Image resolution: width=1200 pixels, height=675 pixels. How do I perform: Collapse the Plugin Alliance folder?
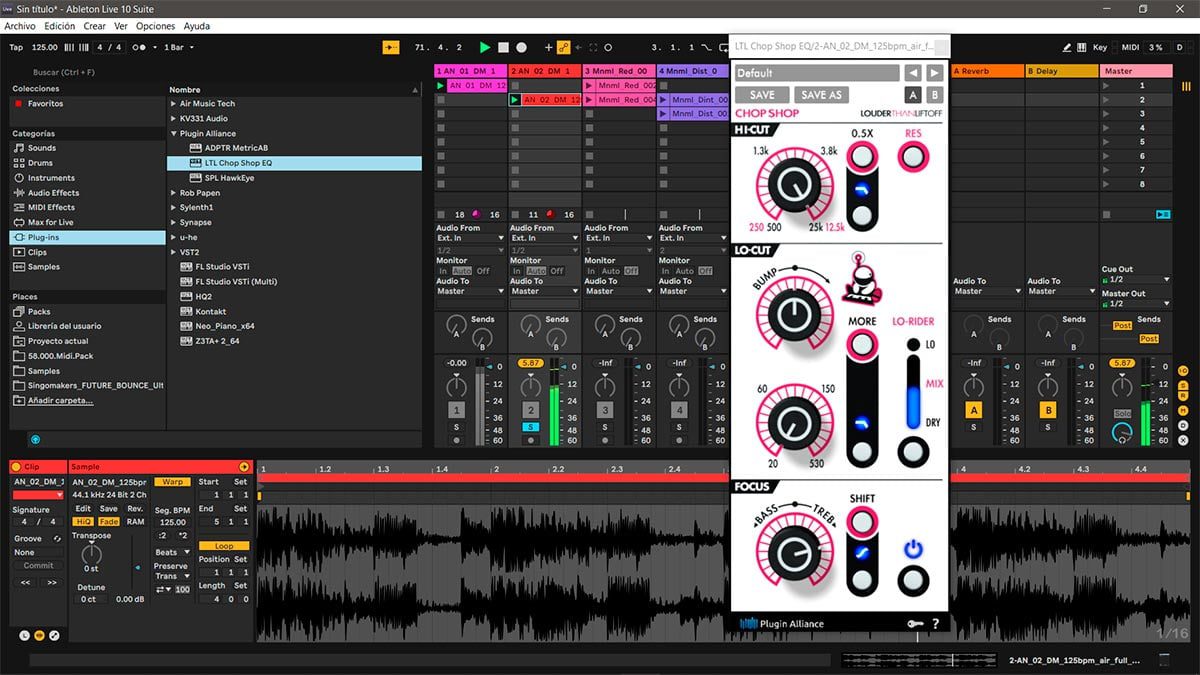click(x=174, y=133)
